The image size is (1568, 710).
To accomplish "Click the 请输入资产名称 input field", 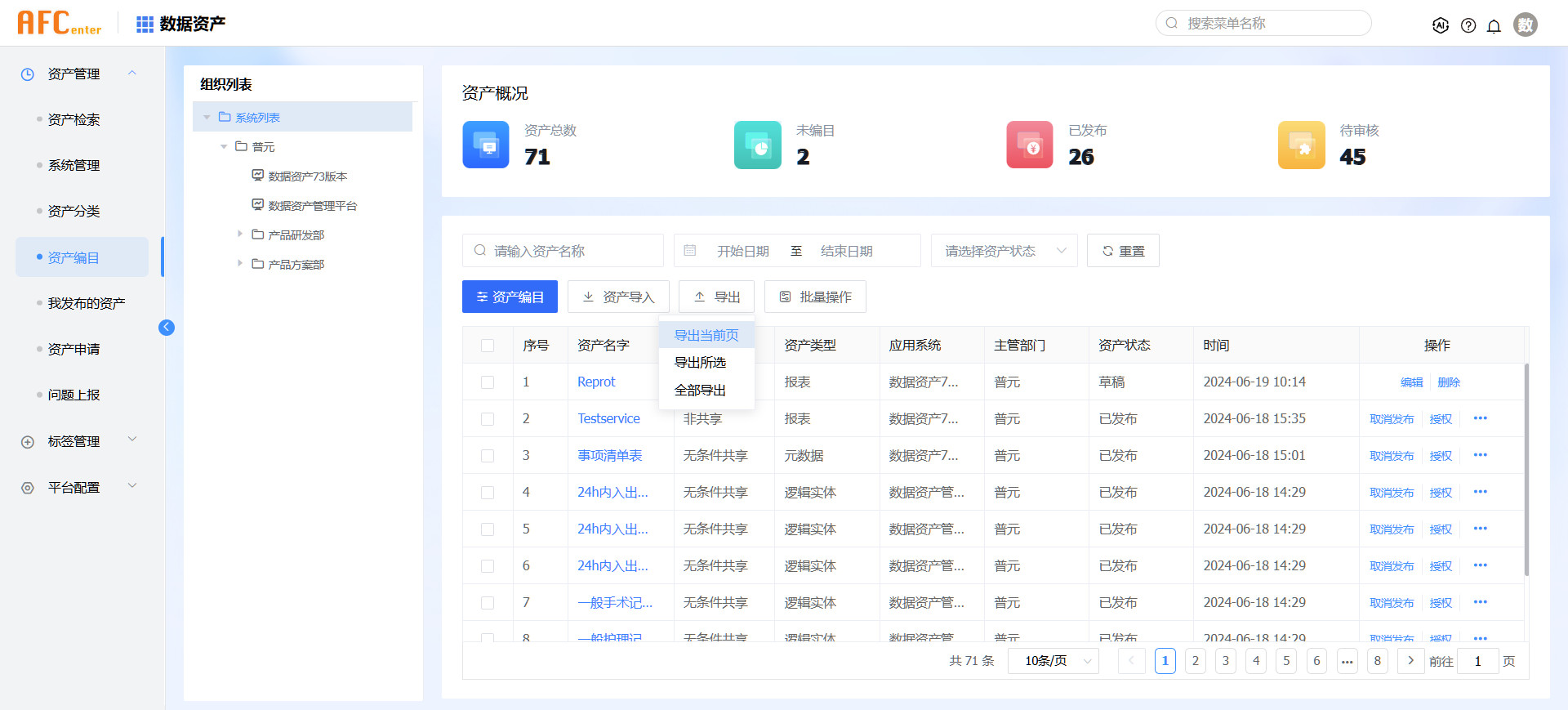I will 563,251.
